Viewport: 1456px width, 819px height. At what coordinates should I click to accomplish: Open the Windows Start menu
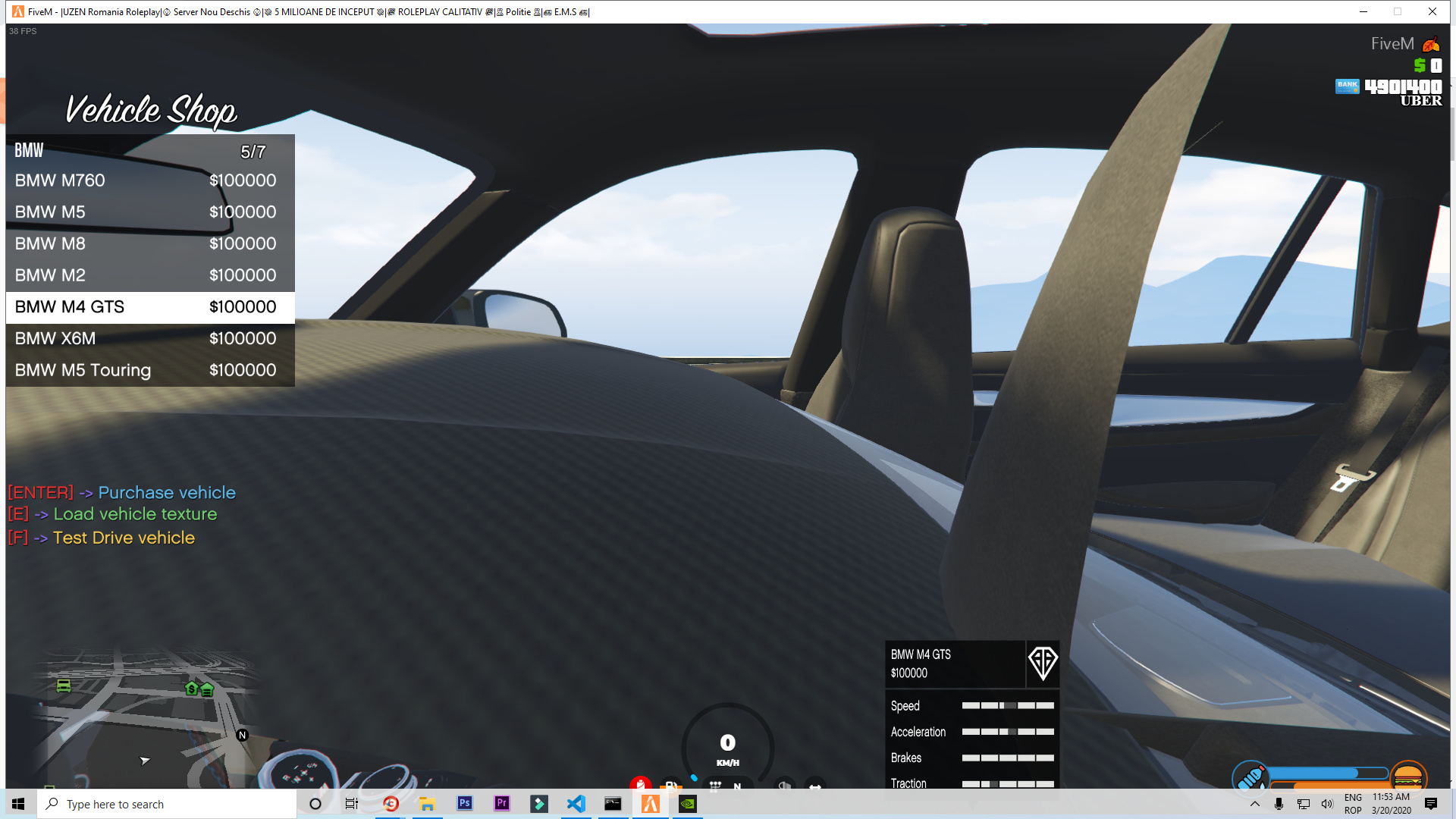pos(18,804)
